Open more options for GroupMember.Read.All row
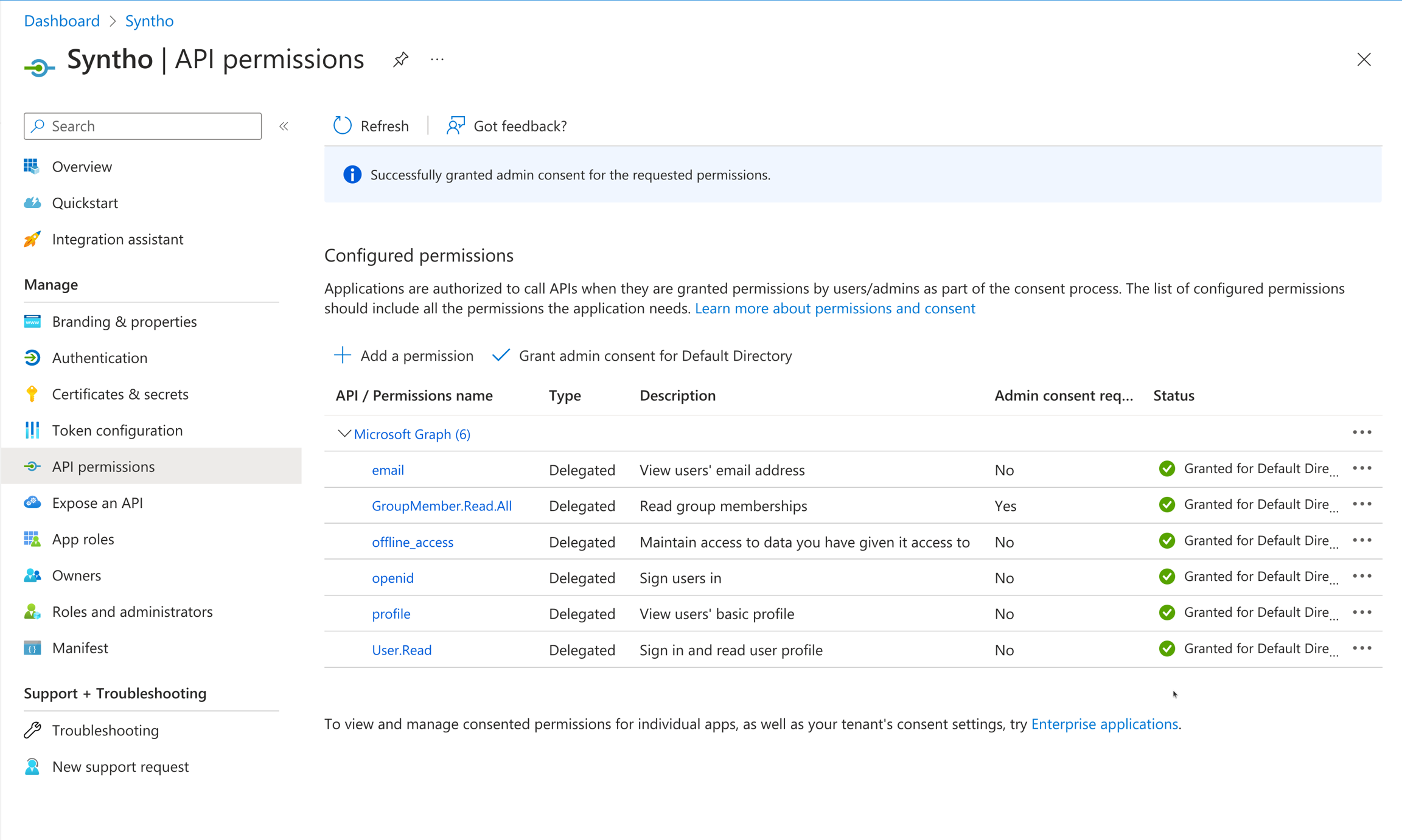1402x840 pixels. point(1362,504)
